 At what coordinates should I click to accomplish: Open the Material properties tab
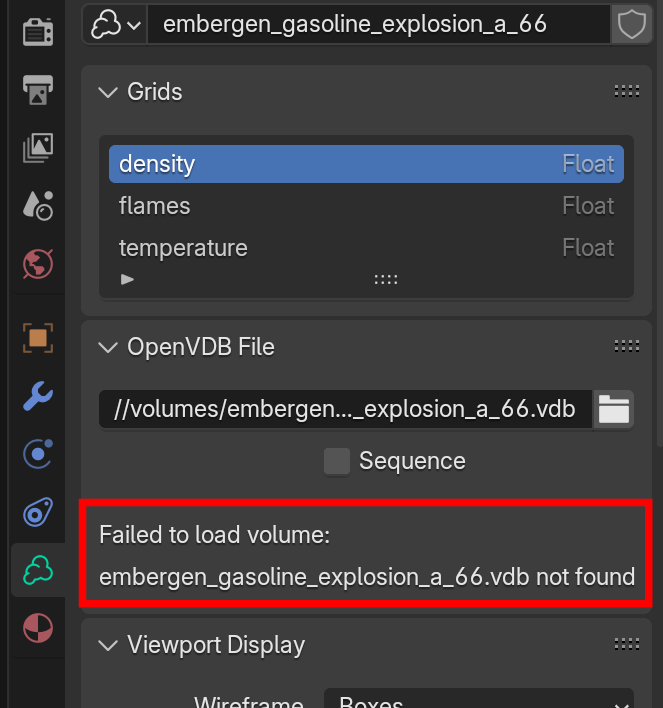(x=38, y=628)
